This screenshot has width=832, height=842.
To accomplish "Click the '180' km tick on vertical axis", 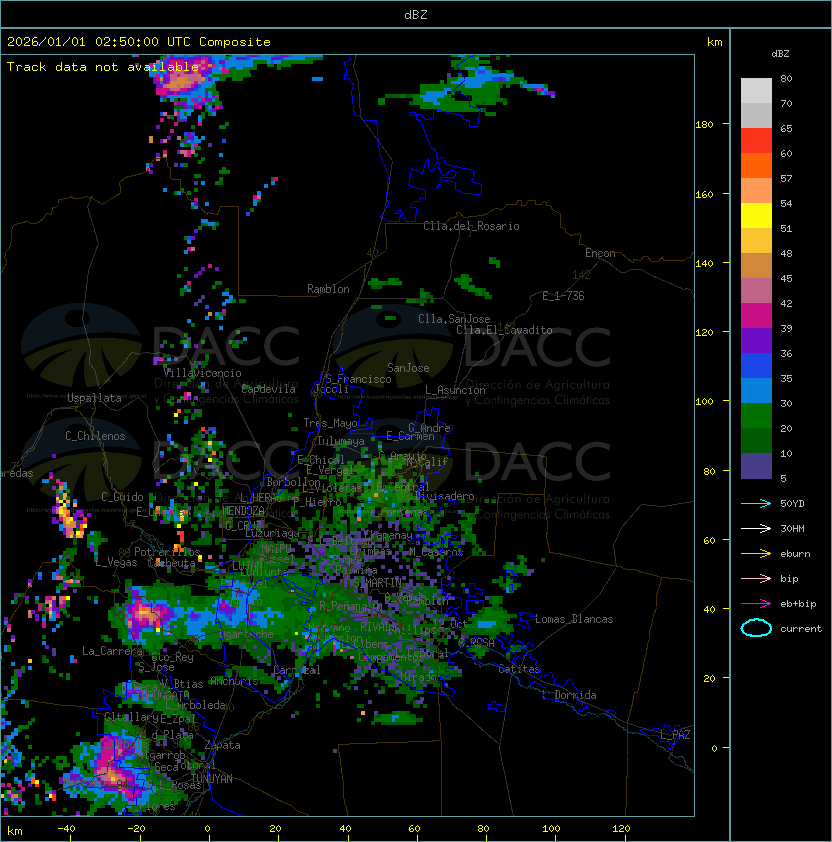I will [x=704, y=125].
